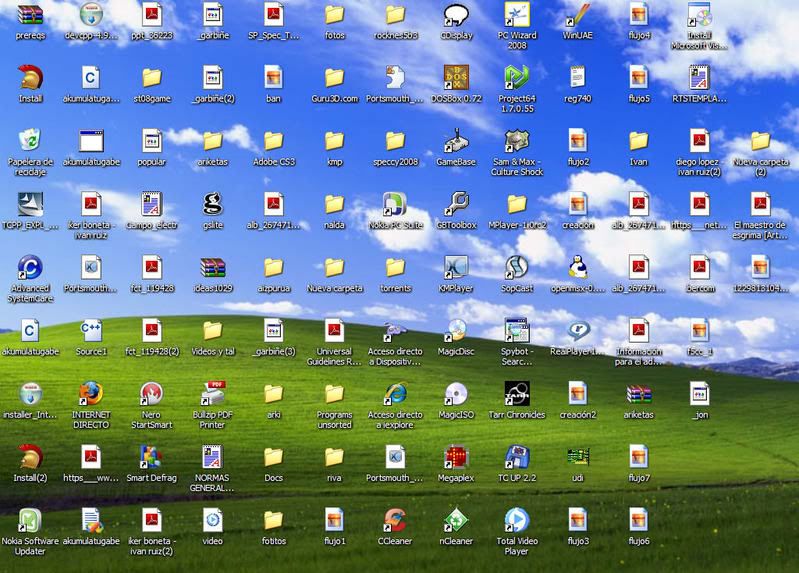Launch INTERNET DIRECTO Firefox shortcut
Screen dimensions: 799x573
tap(91, 394)
